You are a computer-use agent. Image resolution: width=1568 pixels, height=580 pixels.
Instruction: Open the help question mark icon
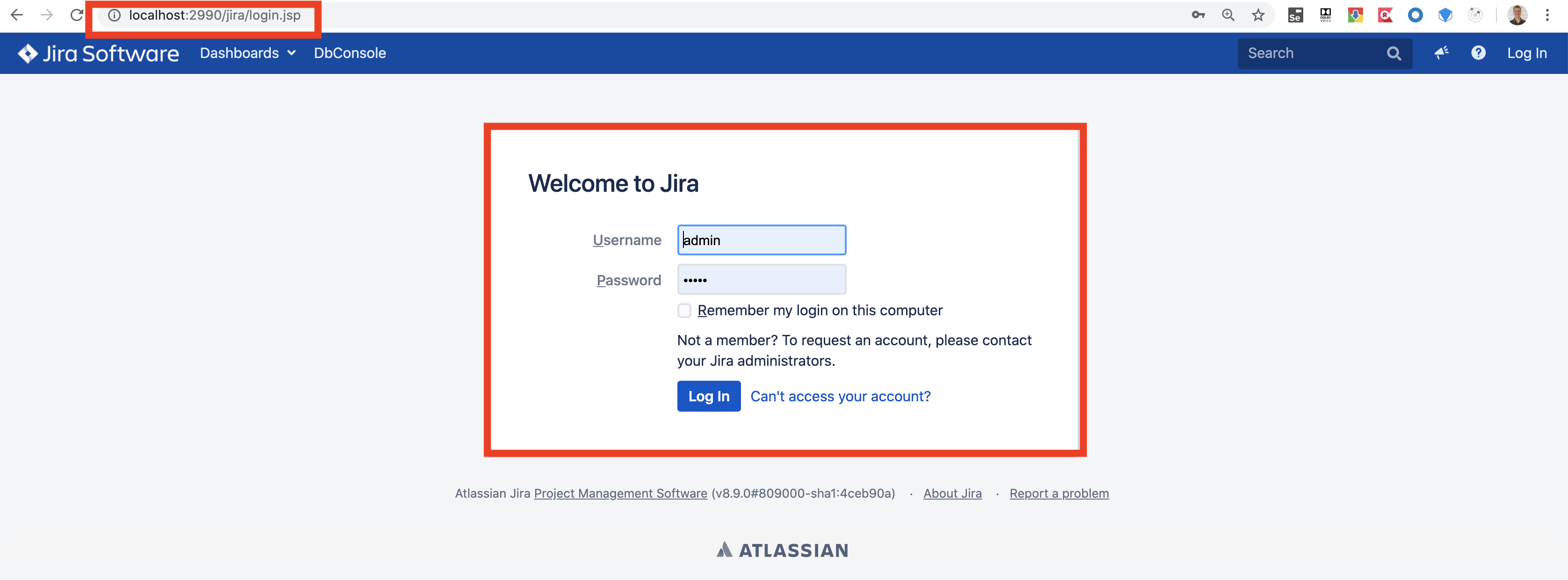[1478, 53]
